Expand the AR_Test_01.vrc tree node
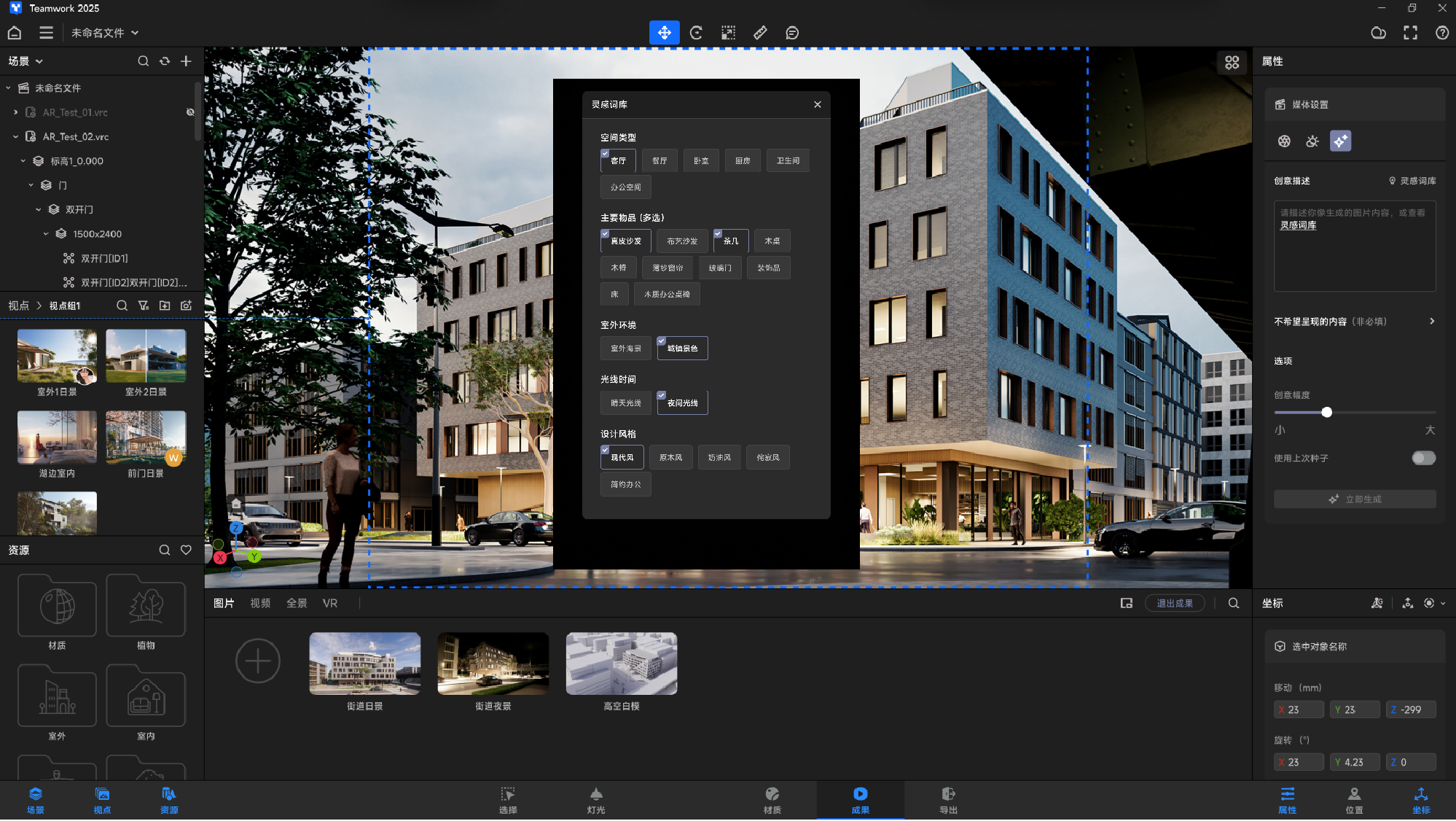Screen dimensions: 1456x821 click(16, 112)
